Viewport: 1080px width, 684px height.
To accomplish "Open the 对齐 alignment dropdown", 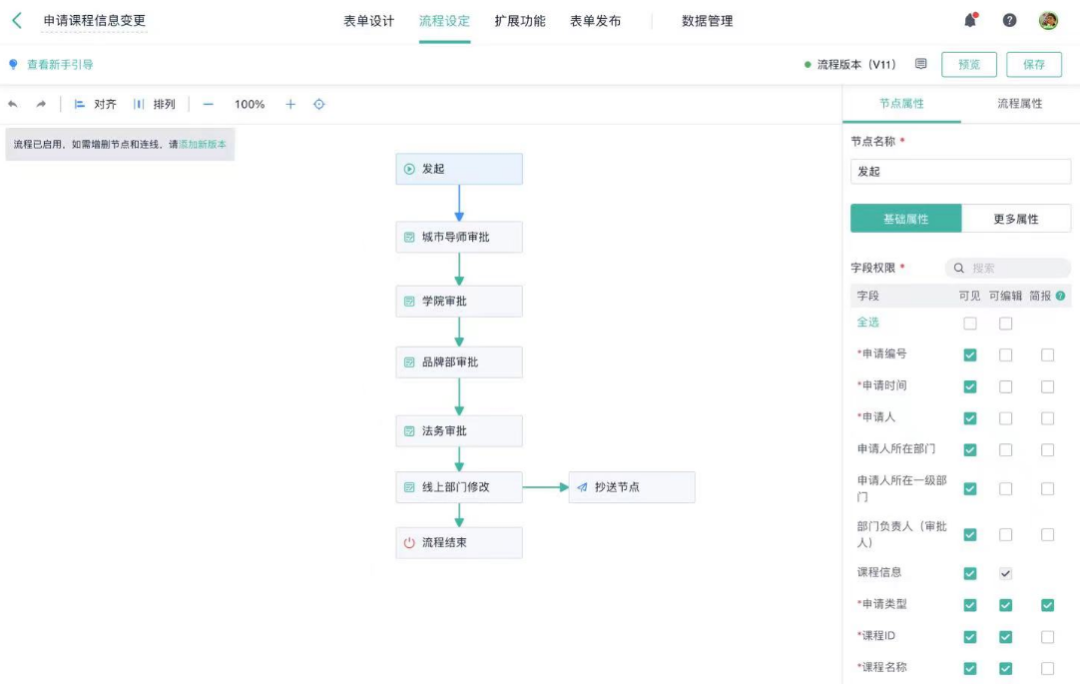I will (96, 104).
